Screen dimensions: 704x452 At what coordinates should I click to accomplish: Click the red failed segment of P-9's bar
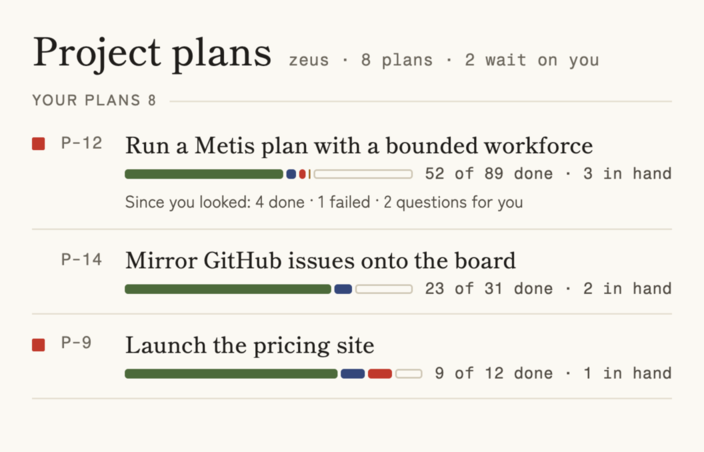coord(380,373)
